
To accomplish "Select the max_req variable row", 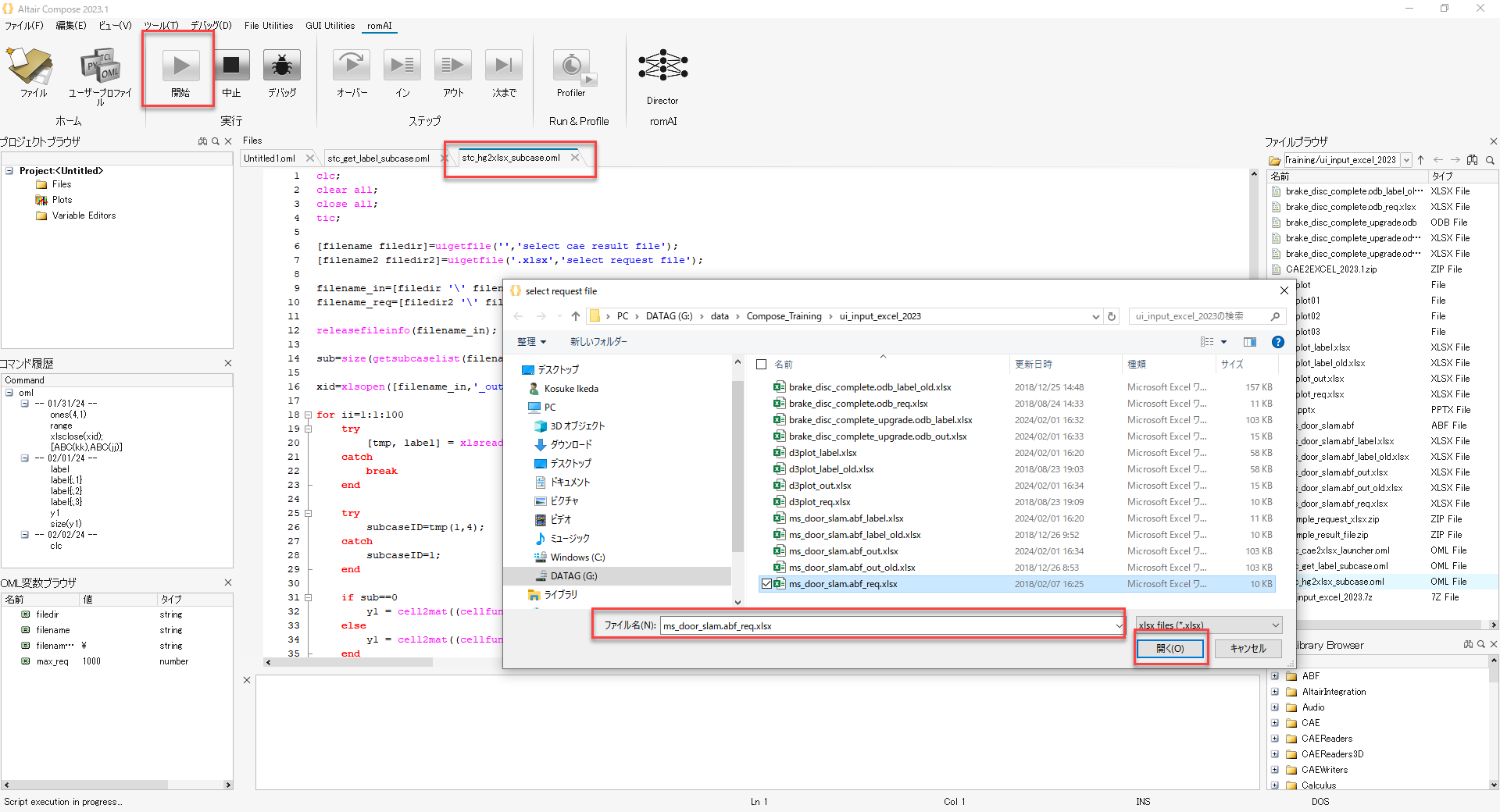I will (117, 661).
